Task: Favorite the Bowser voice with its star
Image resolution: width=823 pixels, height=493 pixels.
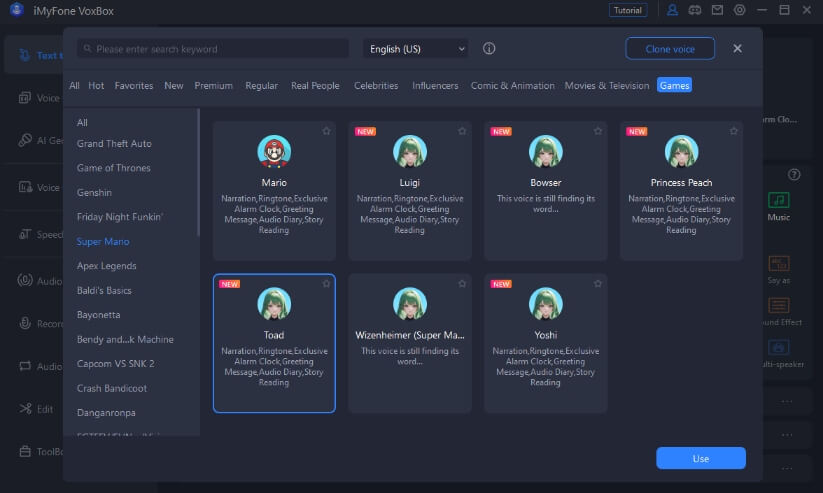Action: [598, 131]
